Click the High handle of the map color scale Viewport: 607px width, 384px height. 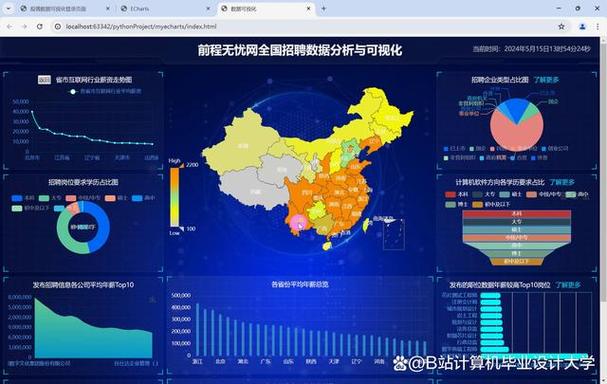coord(181,165)
